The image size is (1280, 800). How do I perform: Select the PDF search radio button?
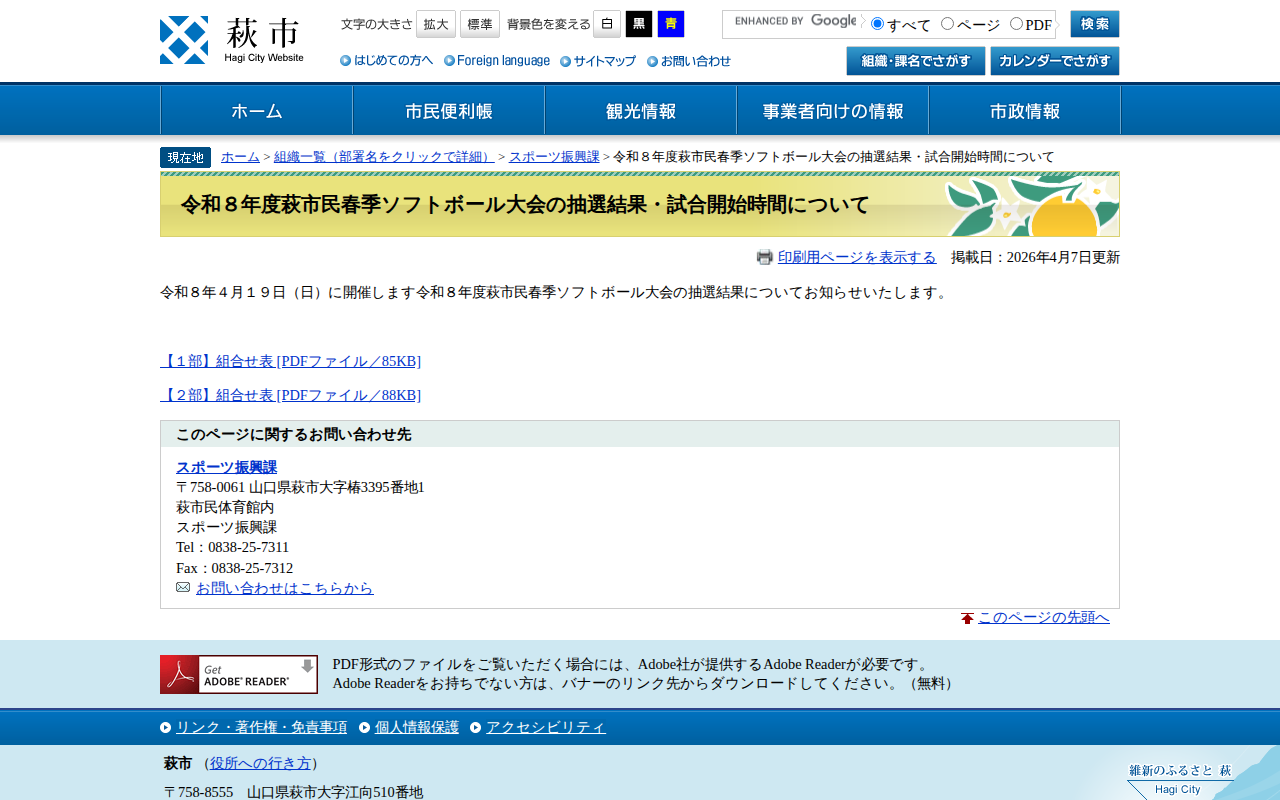pos(1016,24)
